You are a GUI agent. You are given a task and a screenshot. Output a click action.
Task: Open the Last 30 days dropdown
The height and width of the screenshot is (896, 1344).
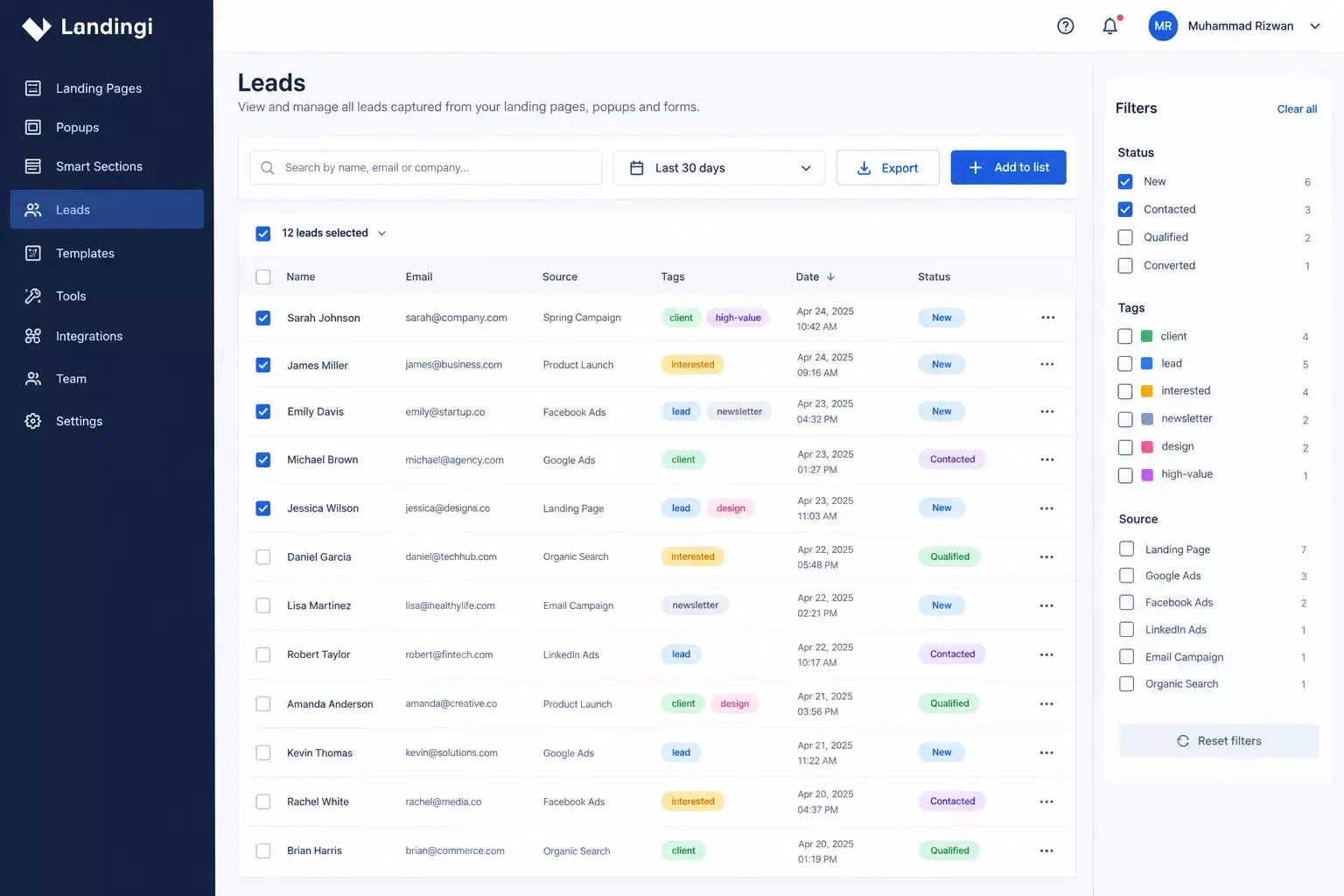[x=718, y=168]
